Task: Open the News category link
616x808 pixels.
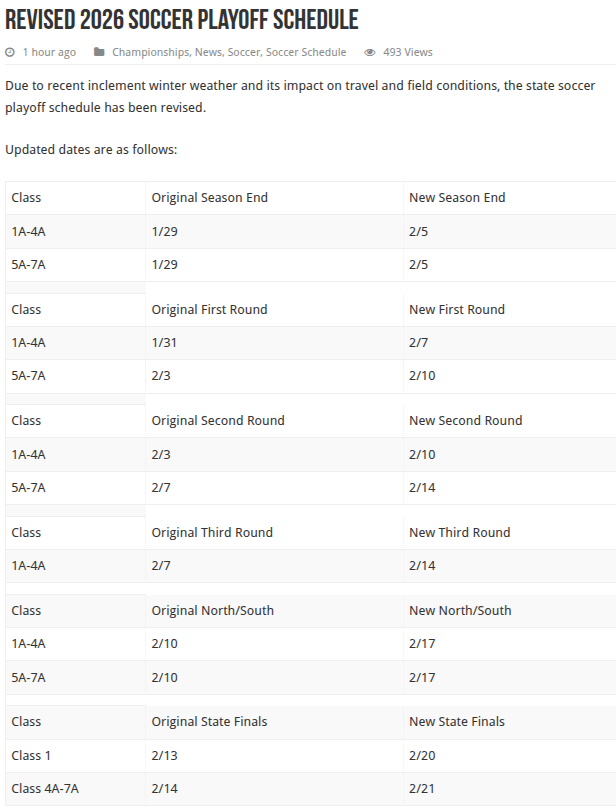Action: (209, 52)
